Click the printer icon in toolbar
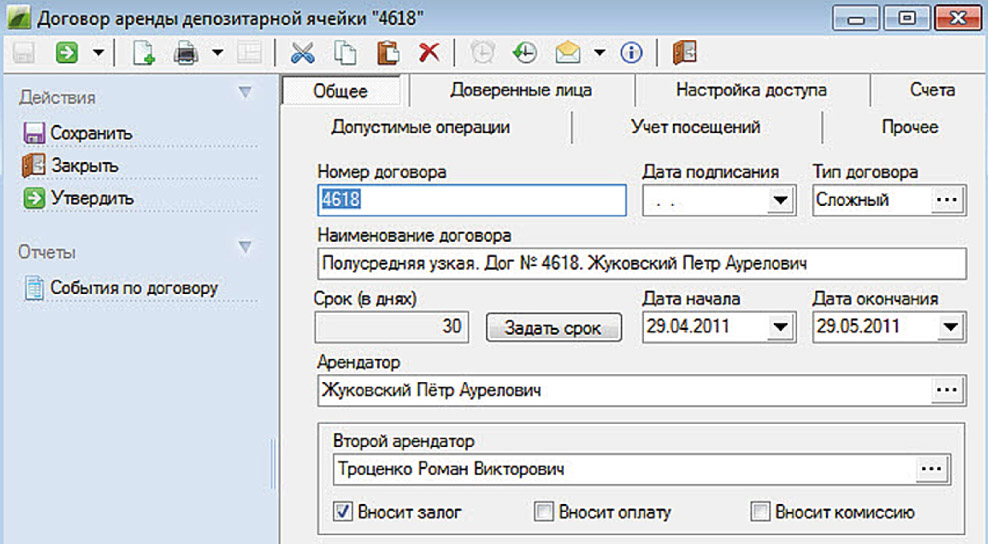 click(186, 53)
